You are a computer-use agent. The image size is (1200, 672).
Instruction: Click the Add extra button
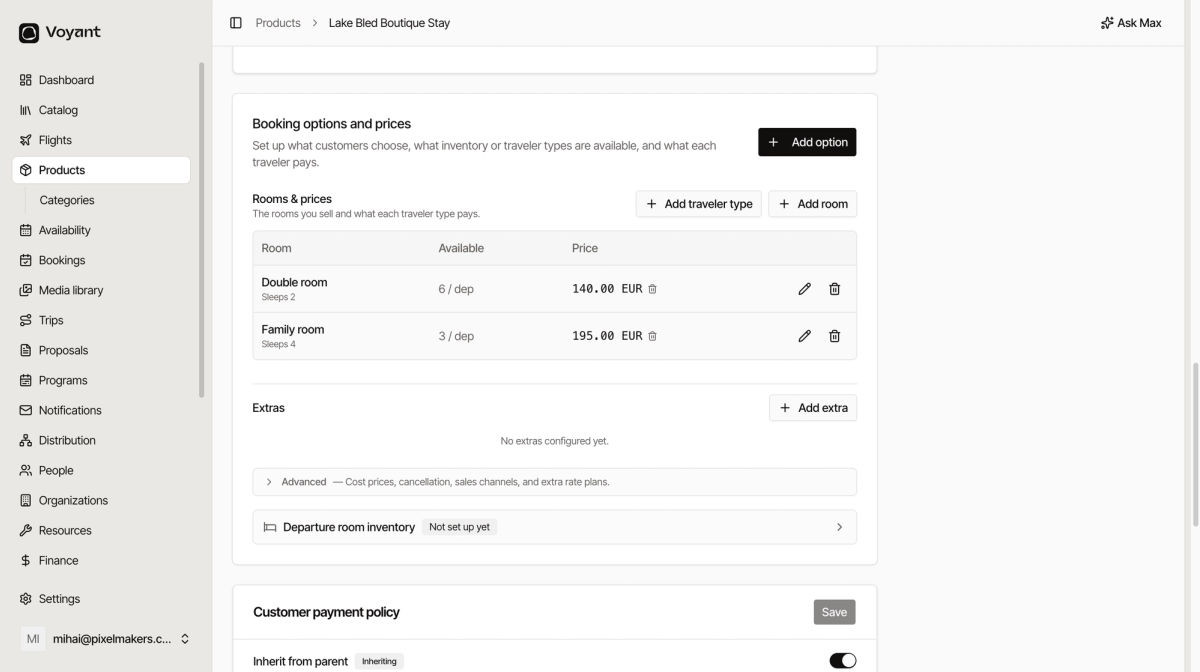tap(813, 408)
